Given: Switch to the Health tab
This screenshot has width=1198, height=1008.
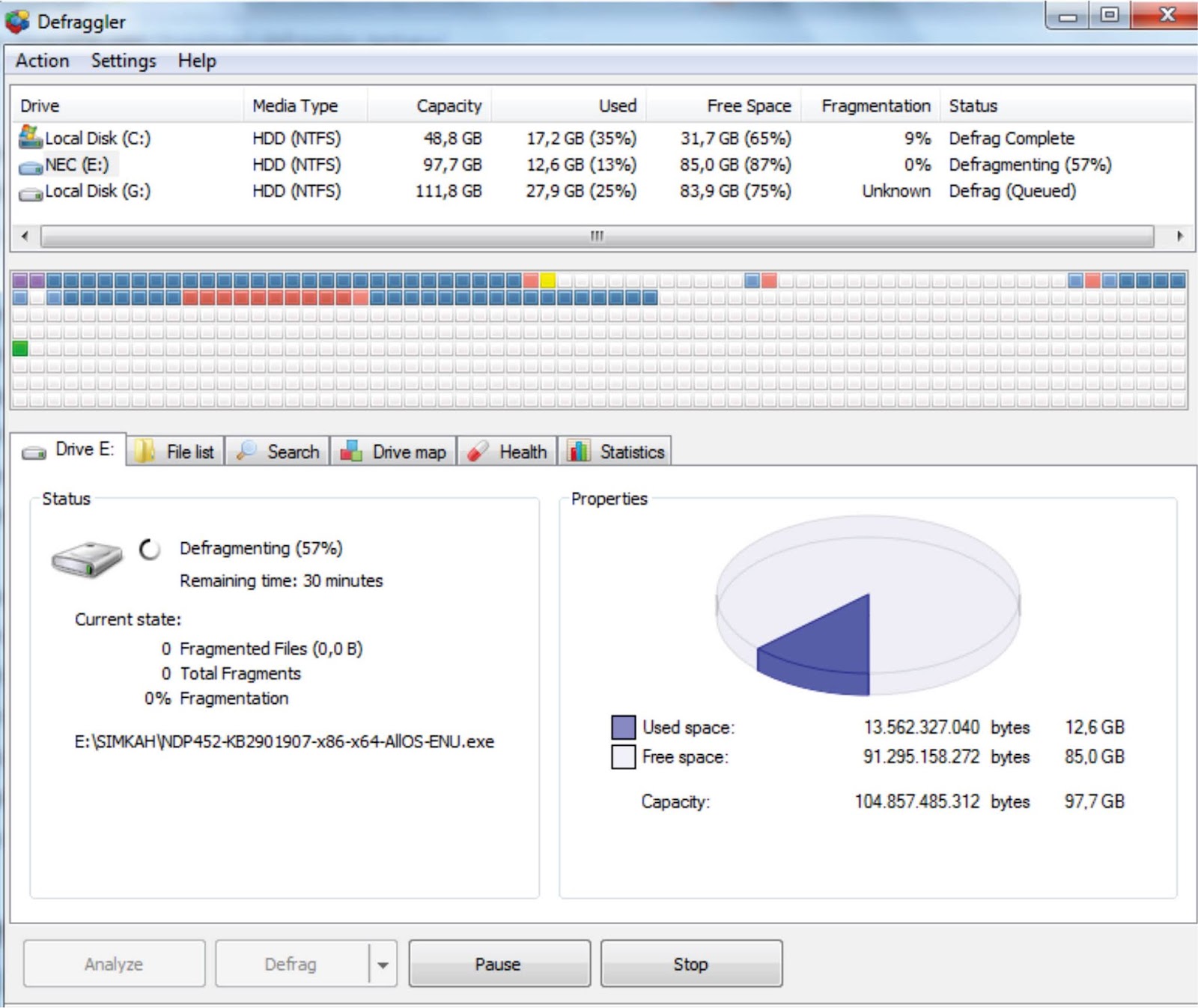Looking at the screenshot, I should 507,451.
